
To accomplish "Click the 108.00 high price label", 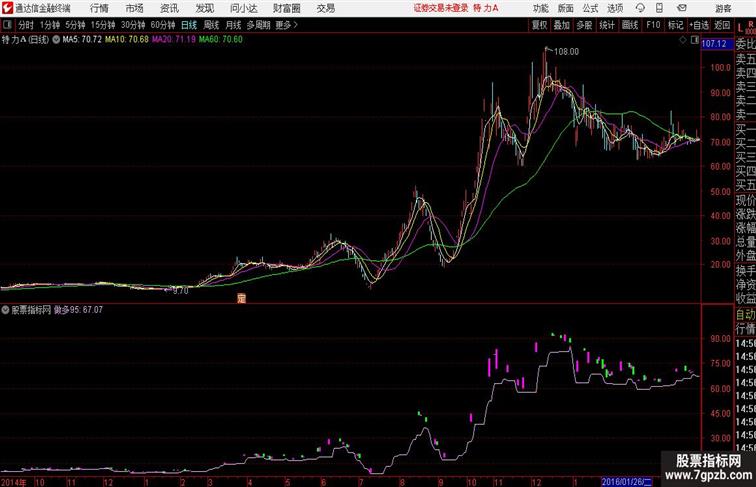I will (567, 52).
